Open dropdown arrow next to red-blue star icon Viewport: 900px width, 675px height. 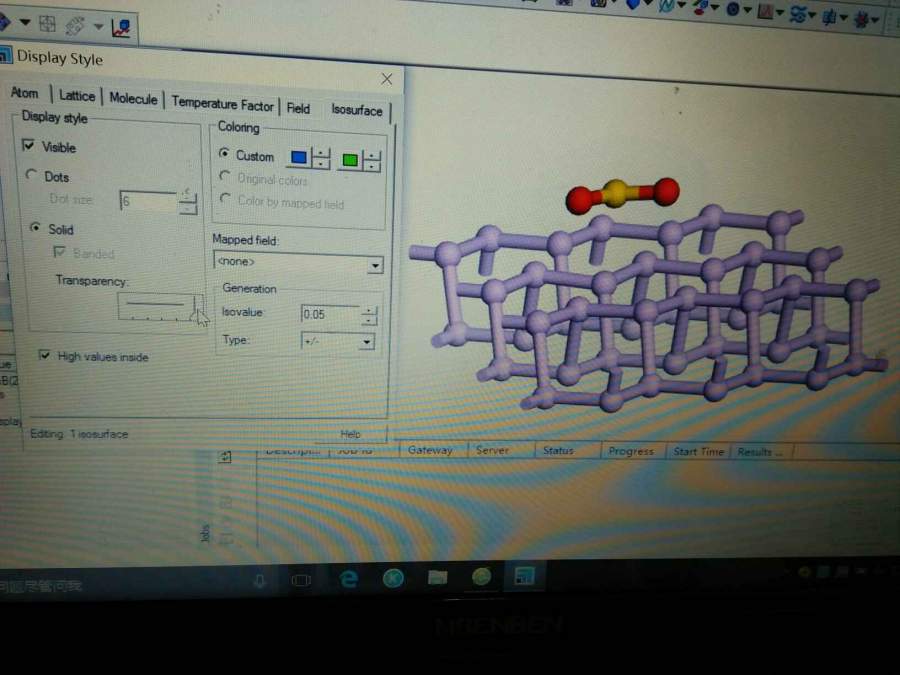click(x=875, y=21)
